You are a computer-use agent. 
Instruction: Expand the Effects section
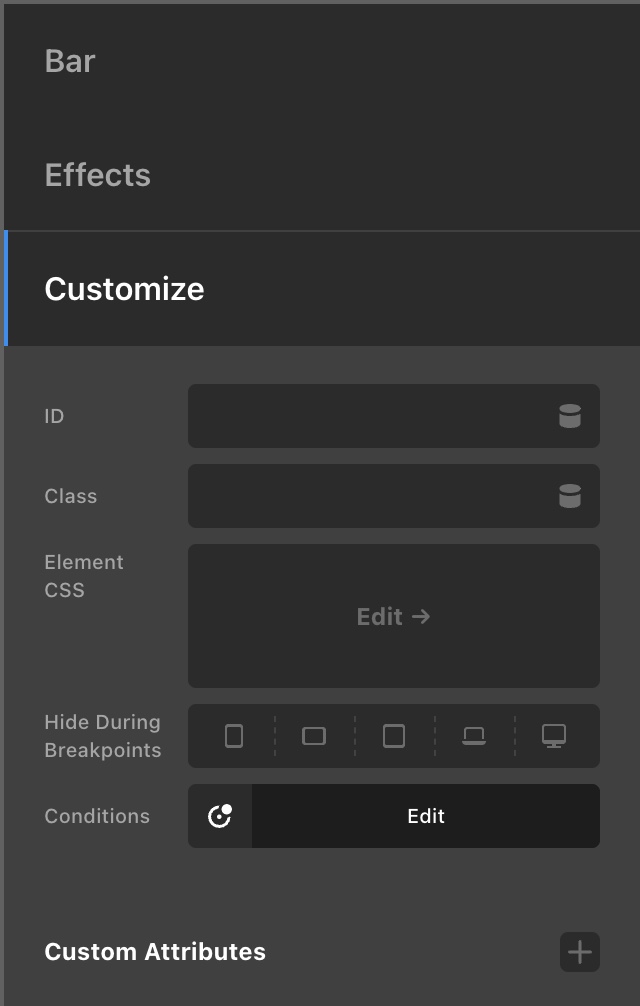322,175
